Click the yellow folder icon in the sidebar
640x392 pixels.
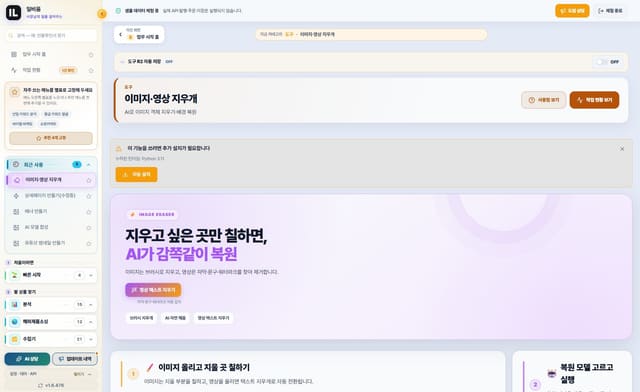click(x=15, y=339)
